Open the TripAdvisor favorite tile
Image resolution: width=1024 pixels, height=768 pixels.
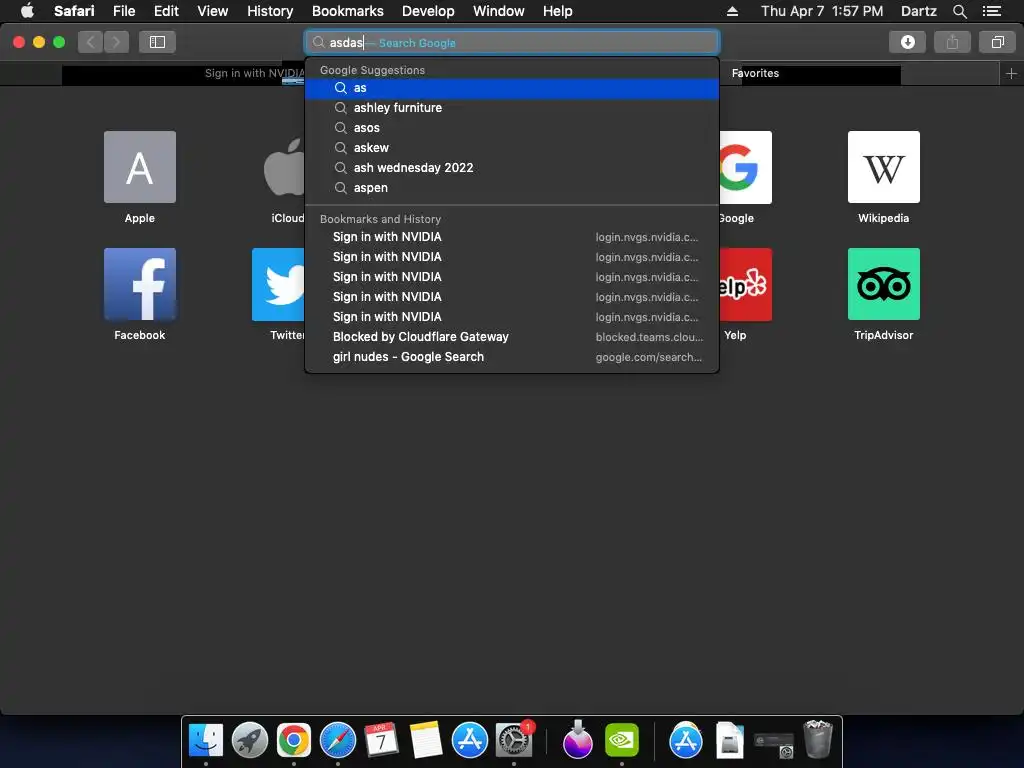[x=884, y=284]
